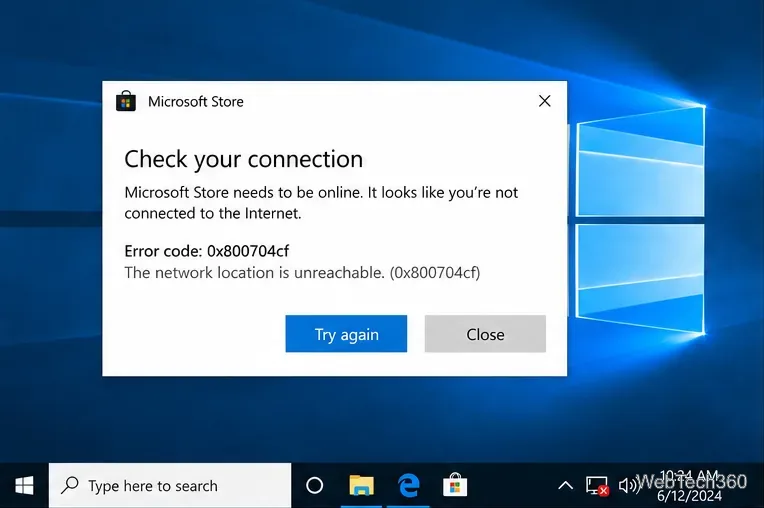Click the Microsoft Store title text
764x508 pixels.
[196, 101]
